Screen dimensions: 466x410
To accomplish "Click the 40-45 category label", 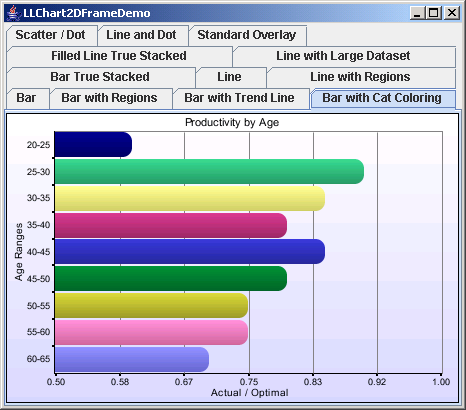I will pyautogui.click(x=38, y=252).
